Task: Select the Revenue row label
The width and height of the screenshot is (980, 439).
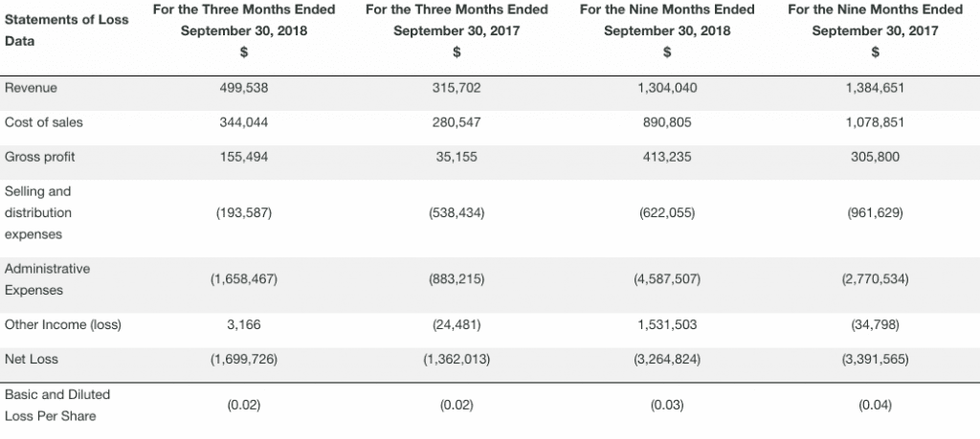Action: [31, 88]
